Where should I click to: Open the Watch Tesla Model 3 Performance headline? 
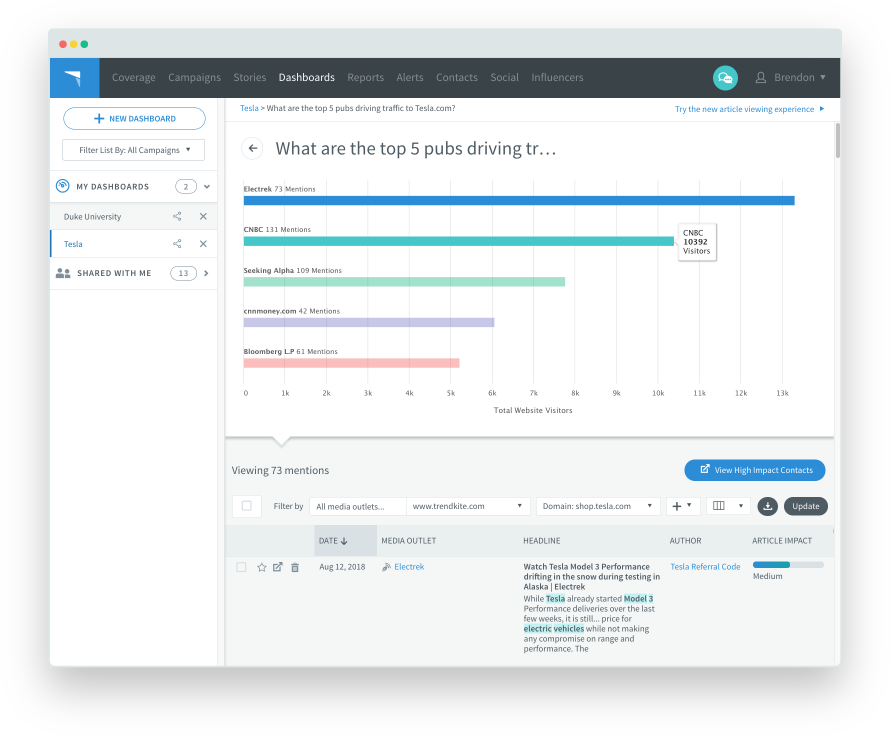click(591, 577)
